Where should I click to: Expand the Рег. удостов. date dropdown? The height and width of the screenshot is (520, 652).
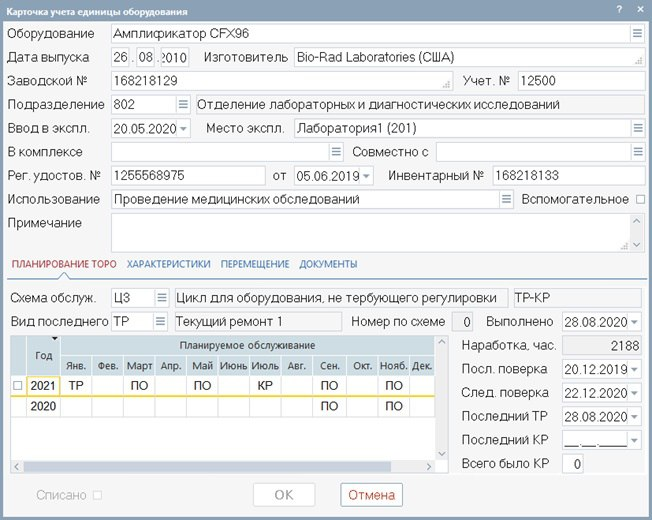(x=366, y=176)
